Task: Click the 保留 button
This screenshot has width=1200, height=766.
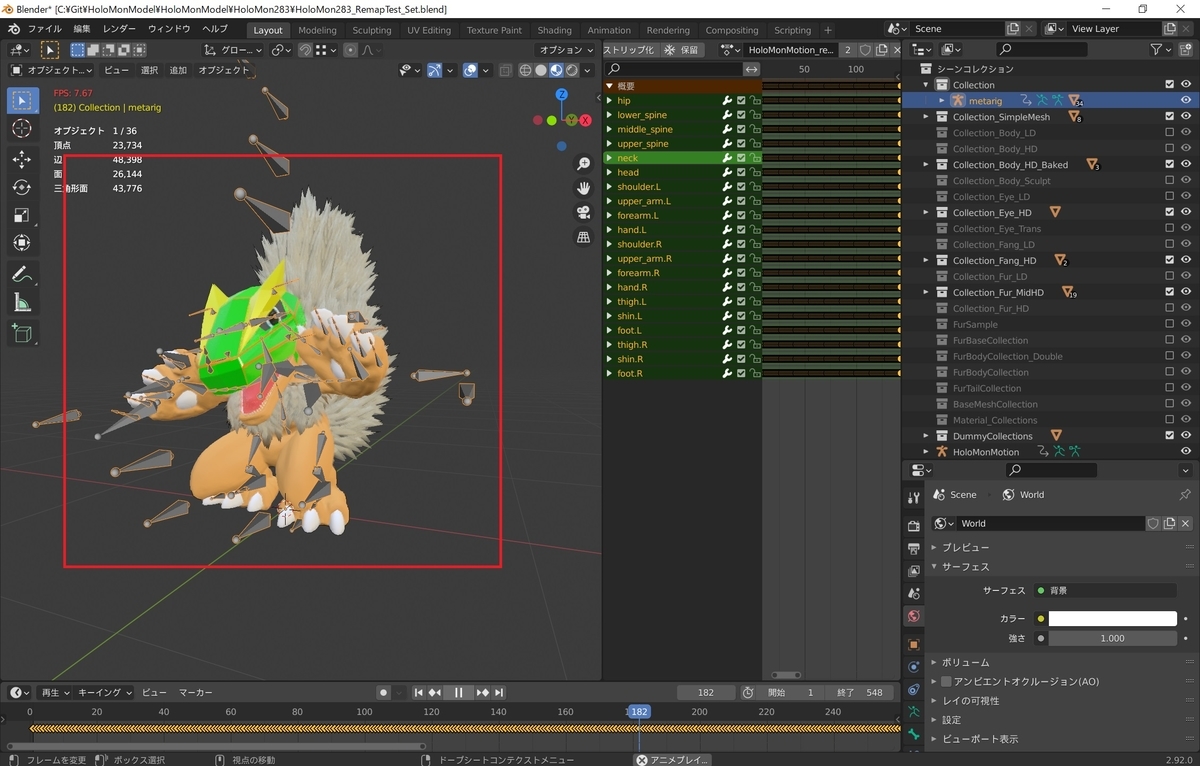Action: point(682,50)
